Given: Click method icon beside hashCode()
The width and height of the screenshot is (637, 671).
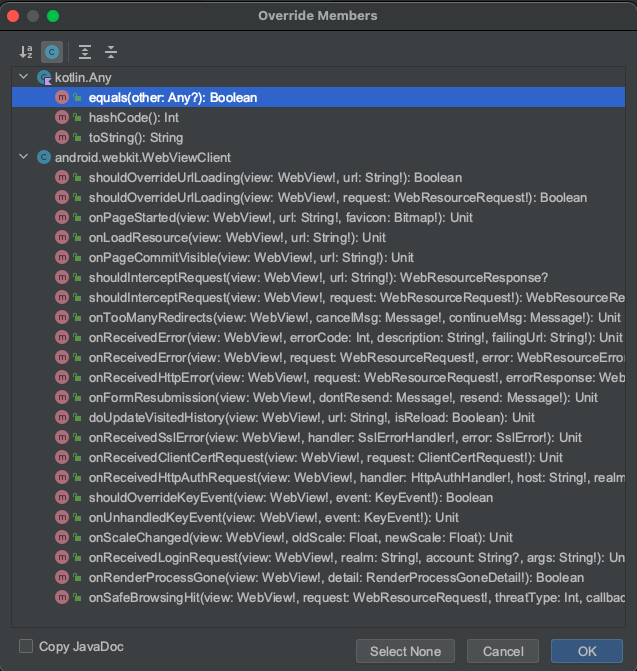Looking at the screenshot, I should click(x=62, y=117).
